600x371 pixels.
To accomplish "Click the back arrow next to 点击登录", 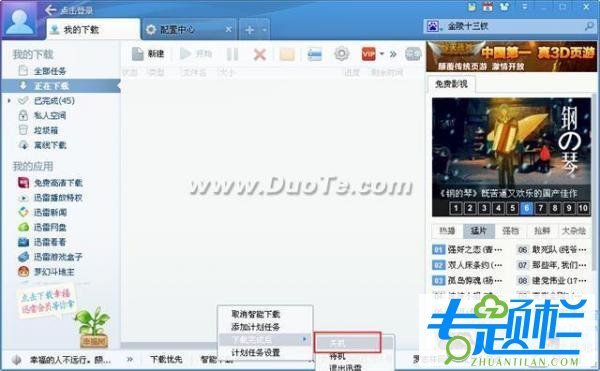I will [x=51, y=10].
